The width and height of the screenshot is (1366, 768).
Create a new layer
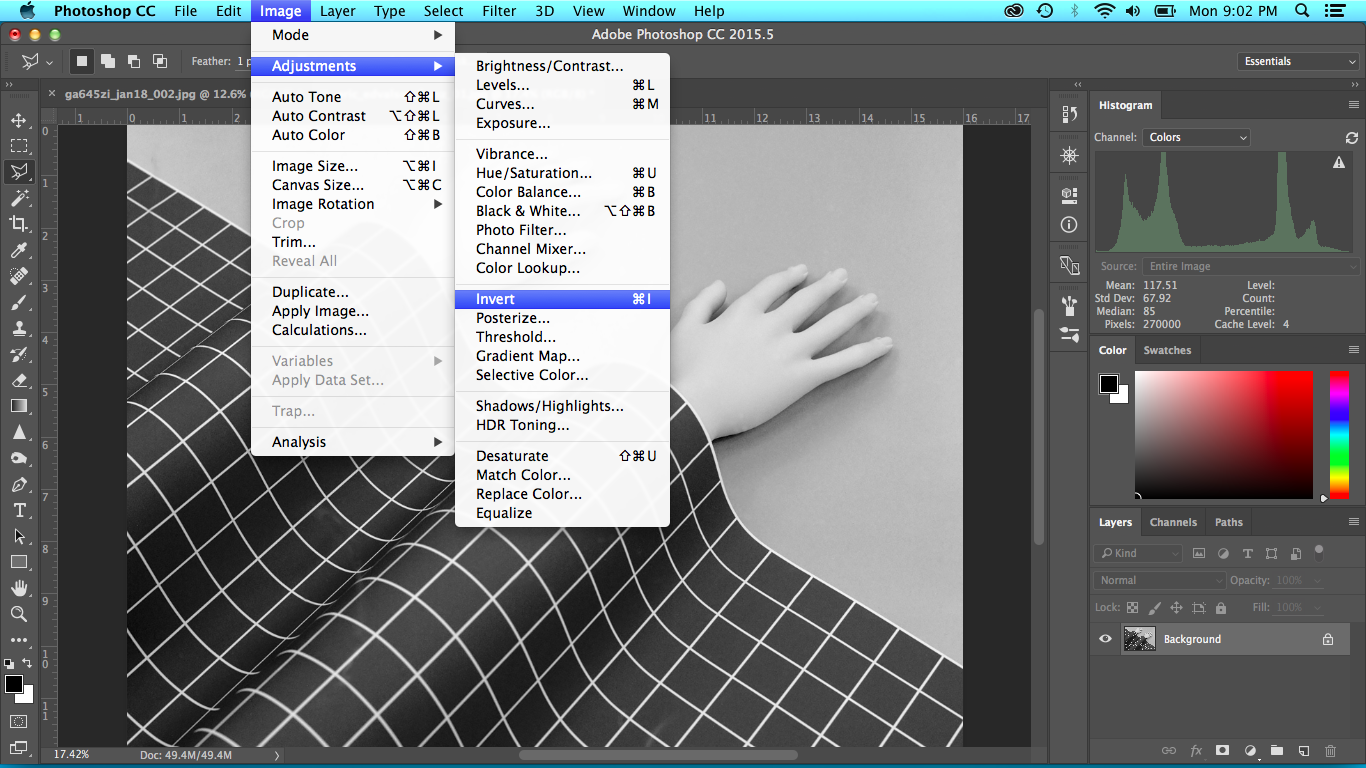[1303, 751]
